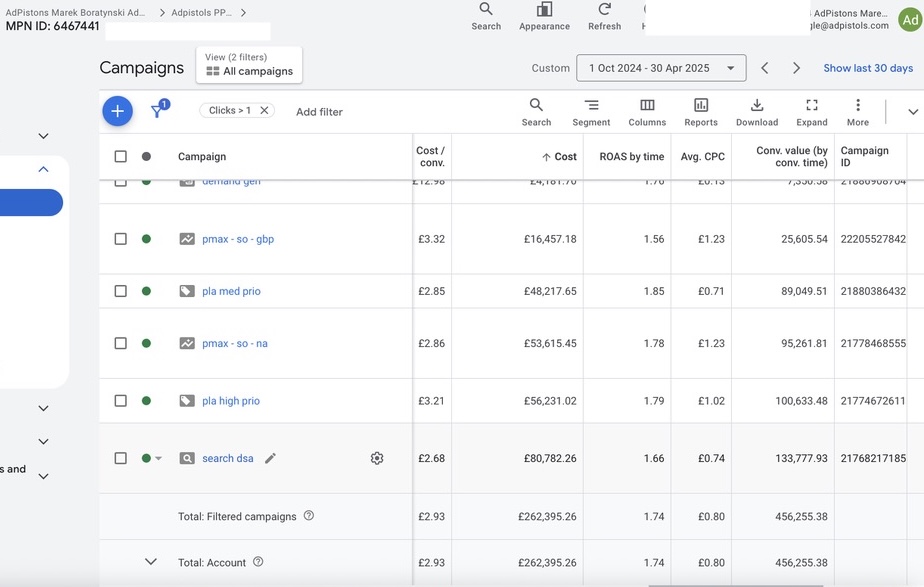Tick the pla high prio checkbox
This screenshot has height=587, width=924.
pyautogui.click(x=120, y=400)
